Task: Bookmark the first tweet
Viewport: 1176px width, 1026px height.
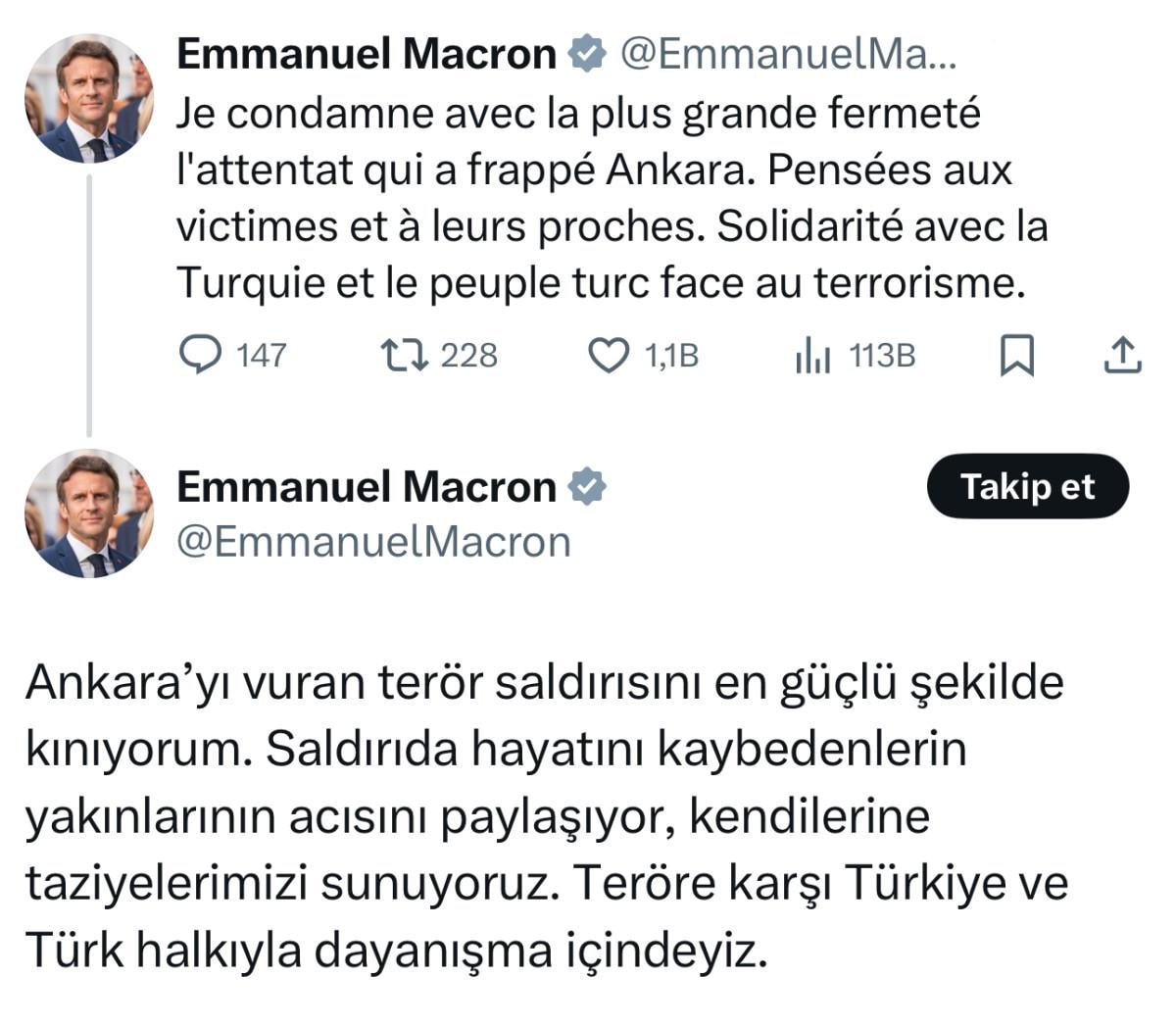Action: 1016,355
